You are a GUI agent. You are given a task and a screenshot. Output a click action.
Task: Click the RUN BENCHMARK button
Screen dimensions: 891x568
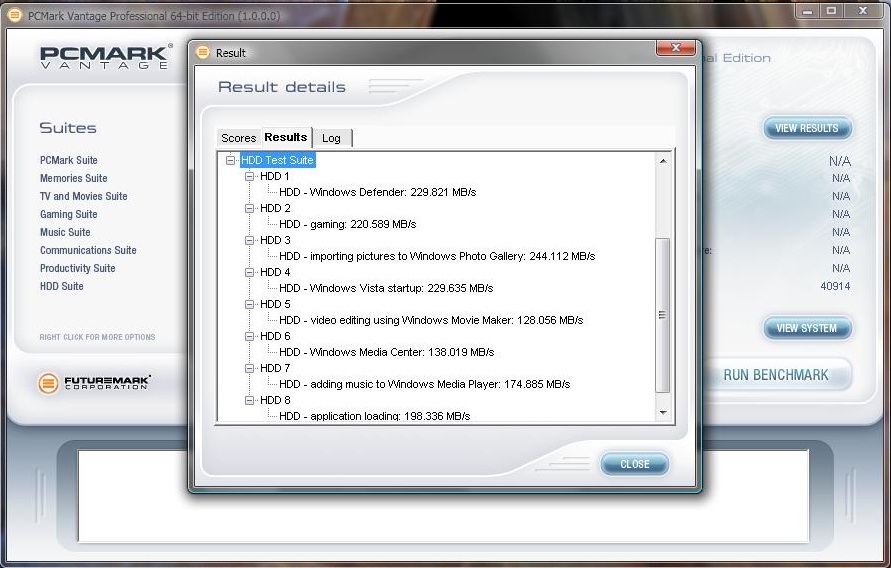click(776, 375)
